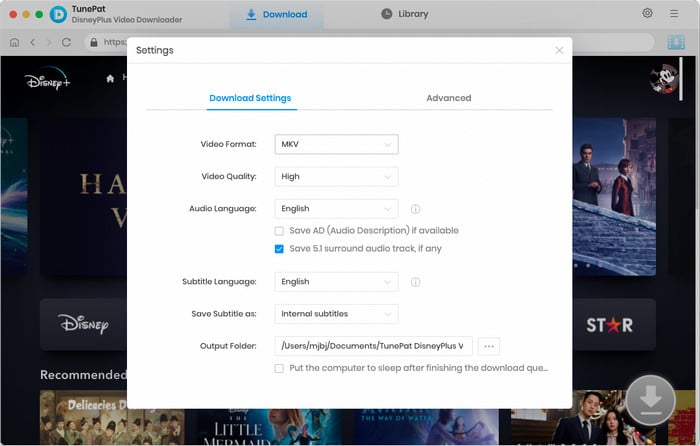Navigate back with the left arrow

point(33,42)
